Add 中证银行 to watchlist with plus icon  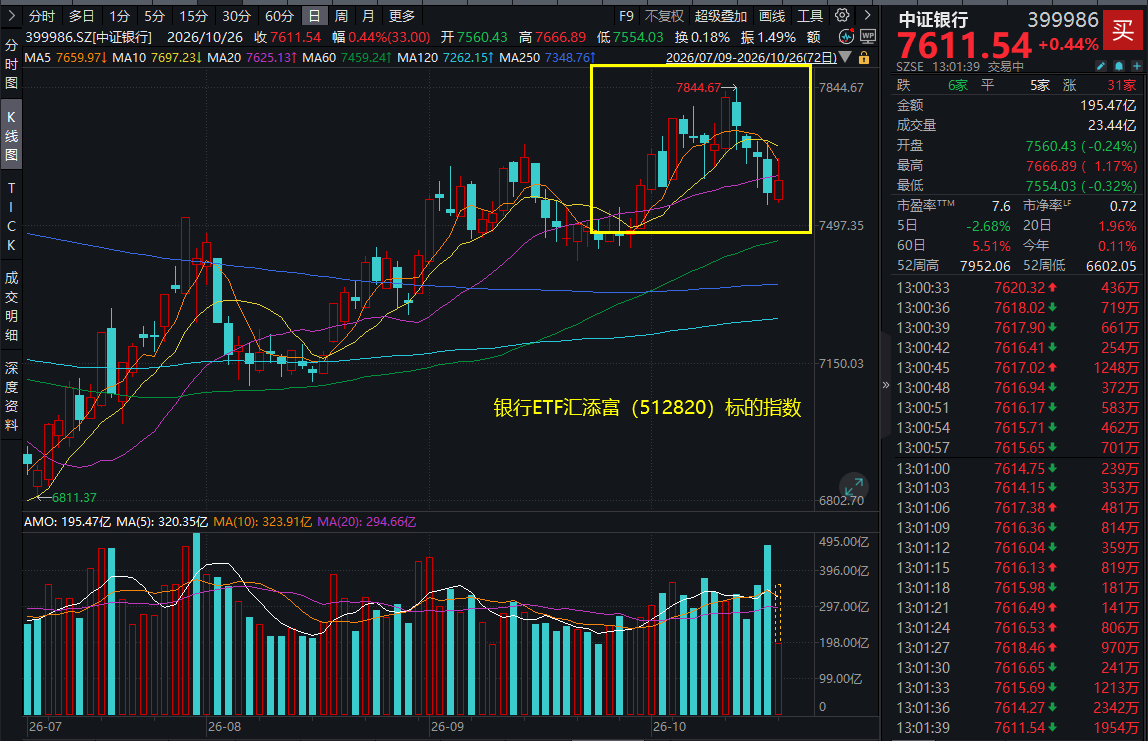pos(1136,67)
